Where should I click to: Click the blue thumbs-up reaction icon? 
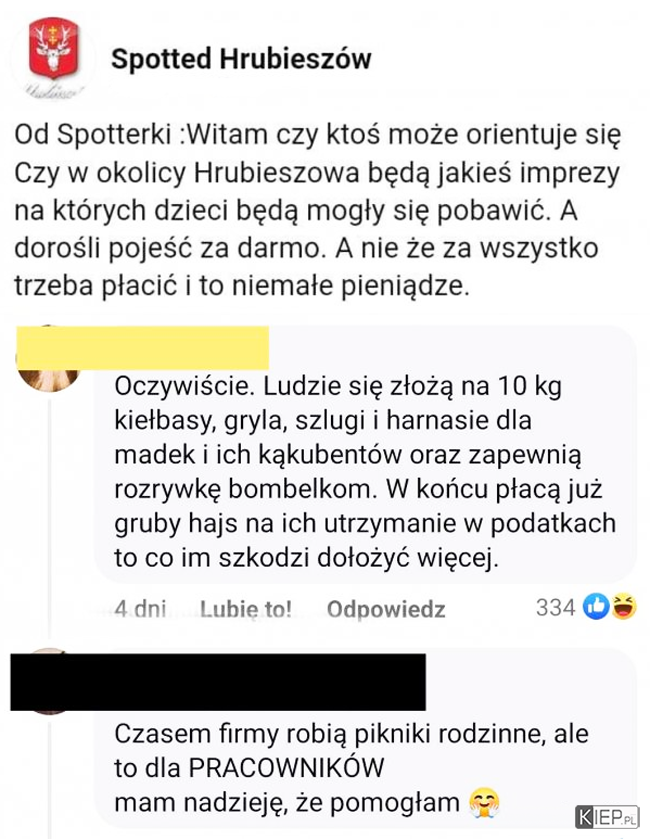click(595, 607)
